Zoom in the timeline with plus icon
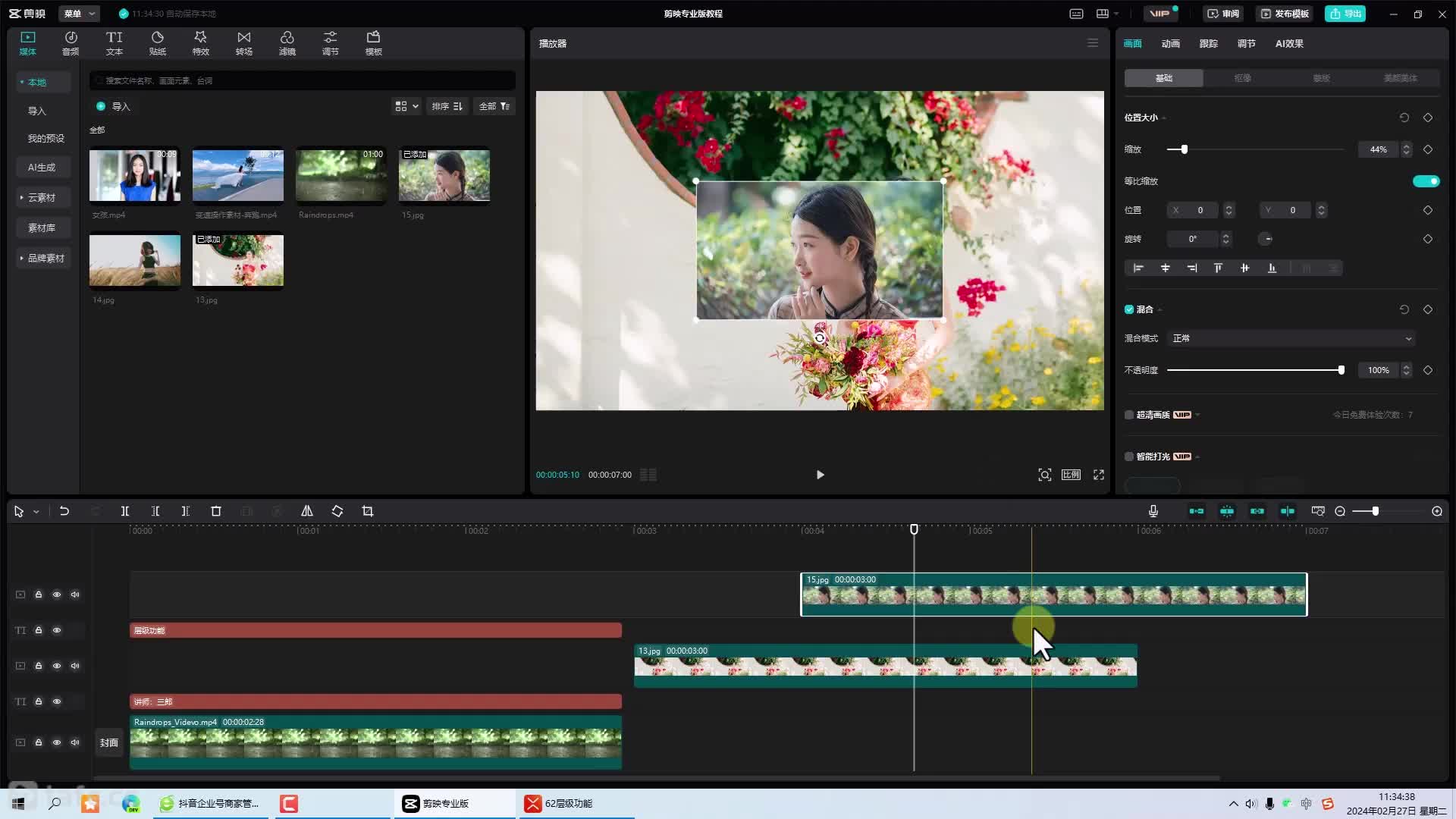 [x=1437, y=511]
